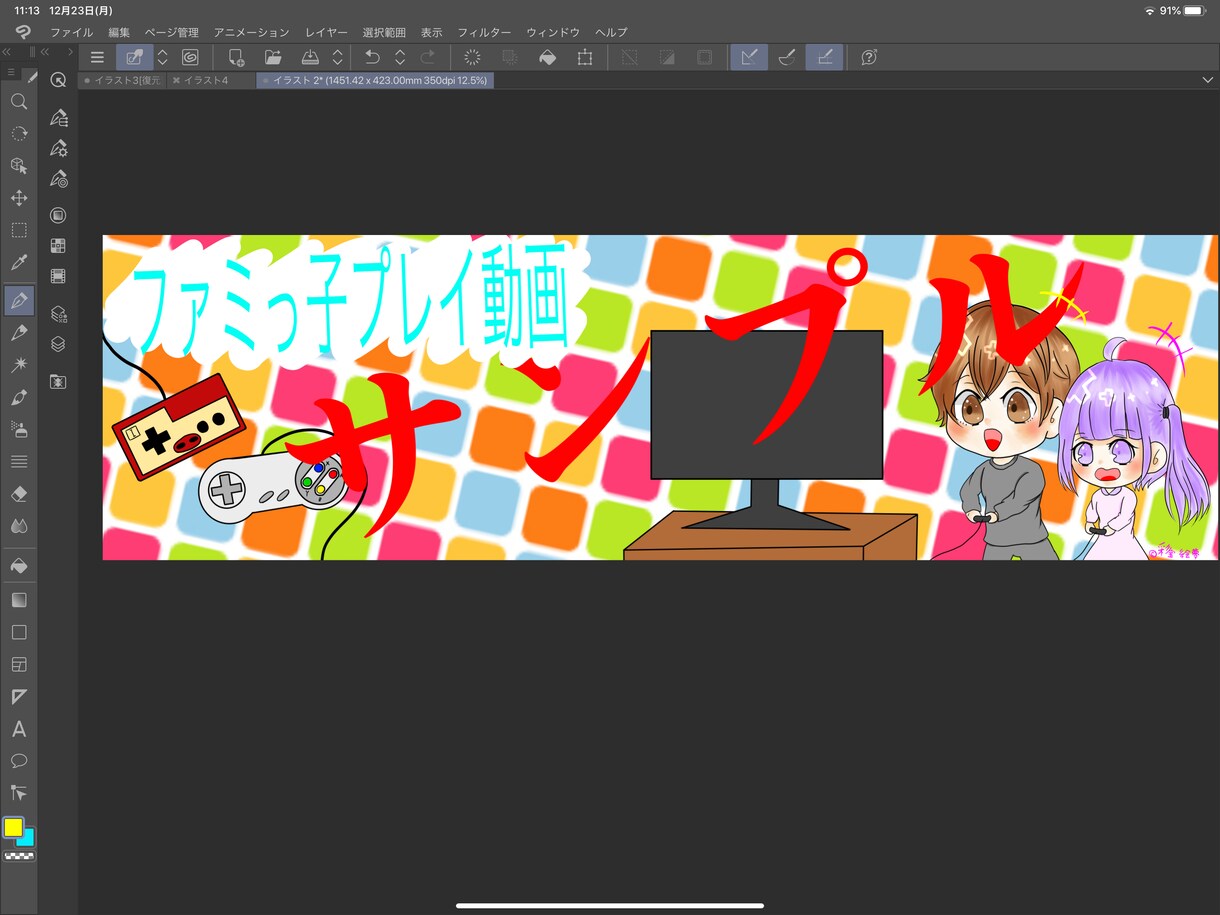This screenshot has height=915, width=1220.
Task: Select the highlighted Pen tool
Action: point(19,300)
